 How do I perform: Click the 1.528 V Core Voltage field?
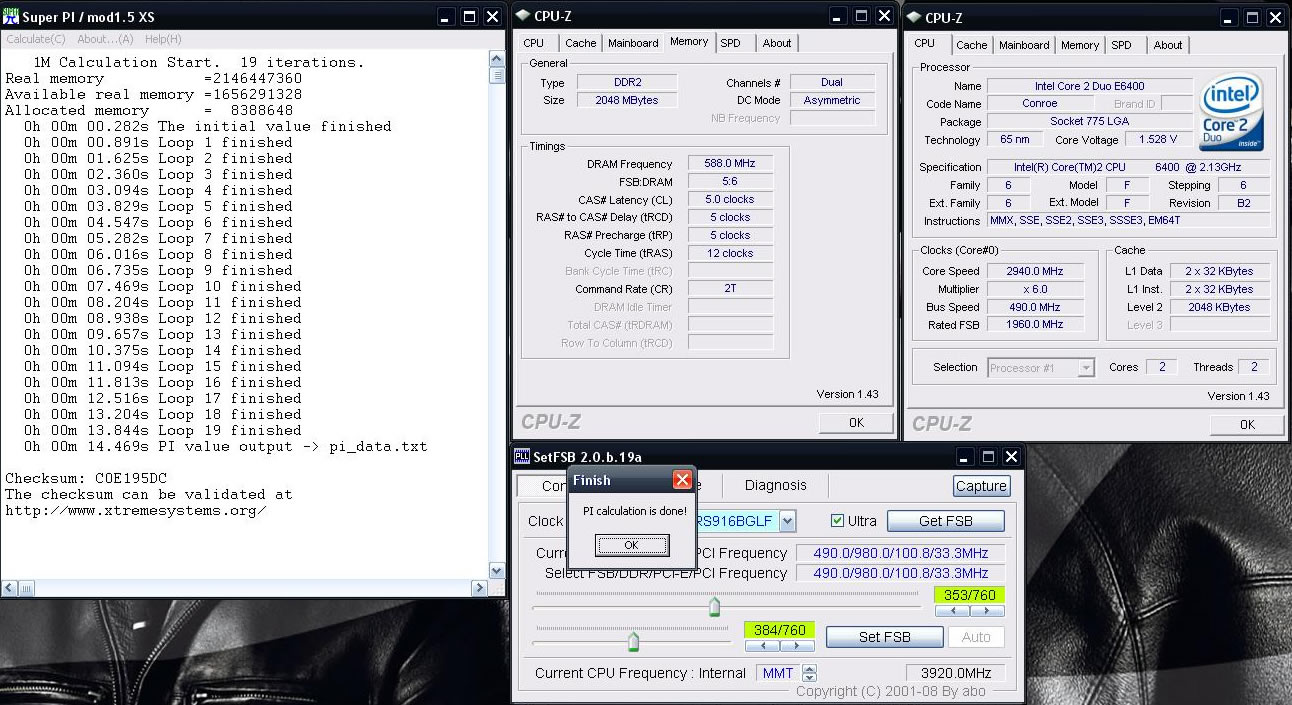pyautogui.click(x=1158, y=140)
